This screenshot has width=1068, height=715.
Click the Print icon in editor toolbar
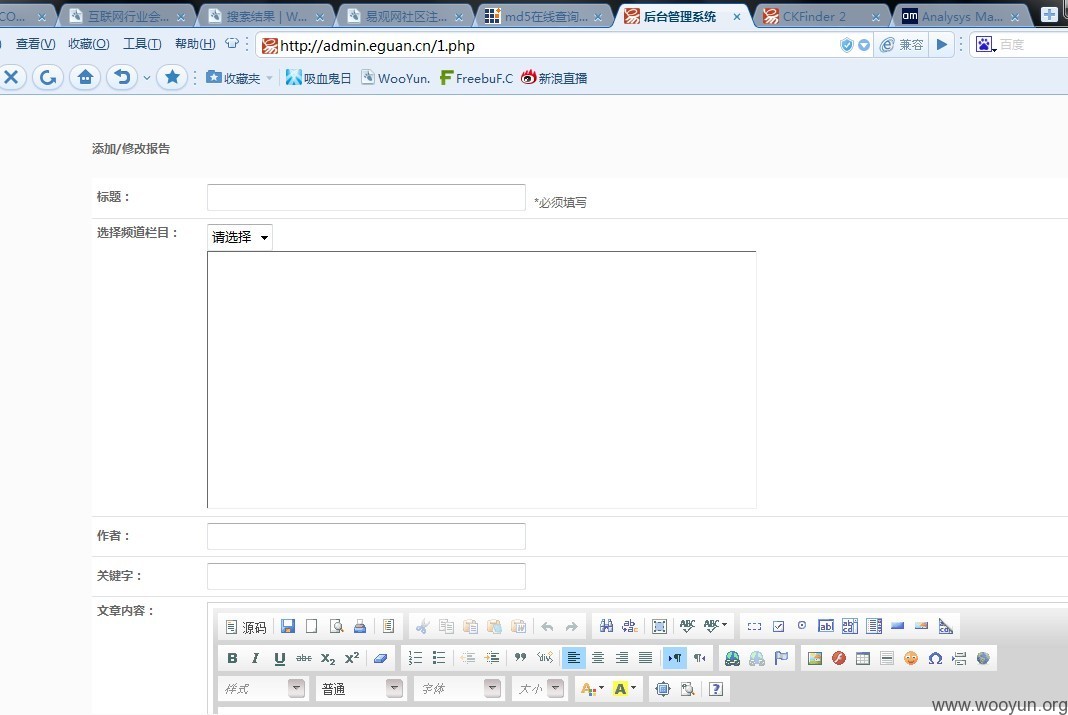pyautogui.click(x=360, y=626)
